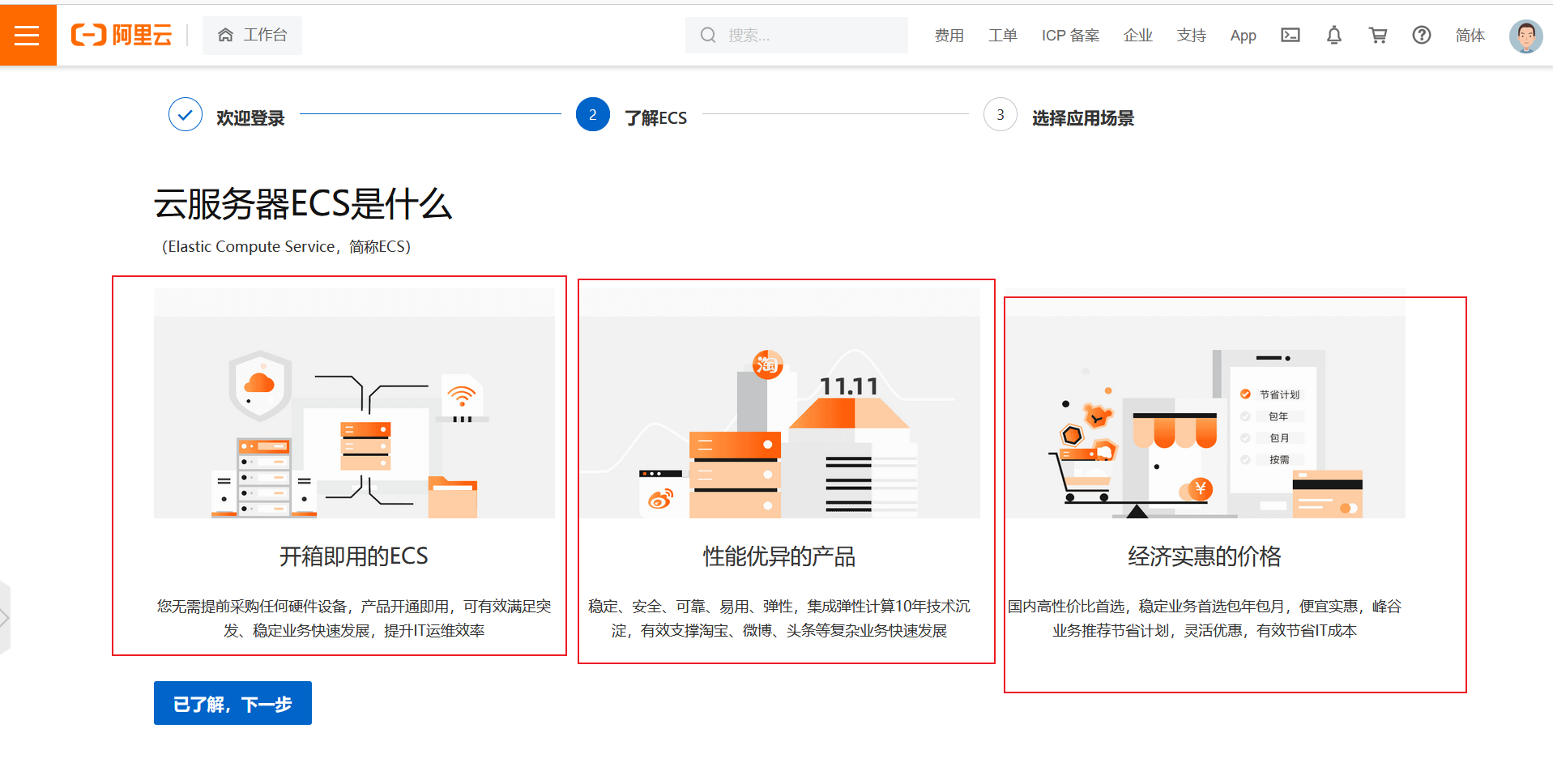Click the 已了解,下一步 button

click(233, 703)
